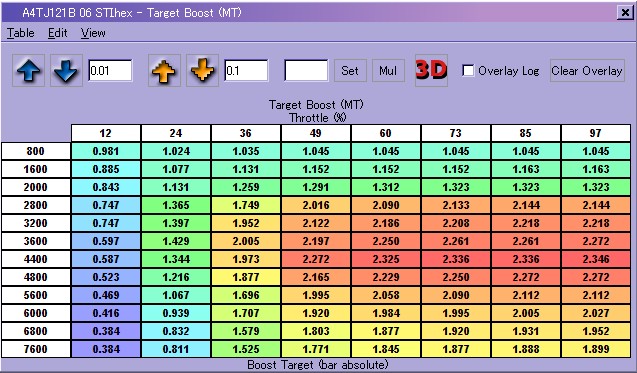637x373 pixels.
Task: Select cell 1.024 in the 800 row
Action: point(176,151)
